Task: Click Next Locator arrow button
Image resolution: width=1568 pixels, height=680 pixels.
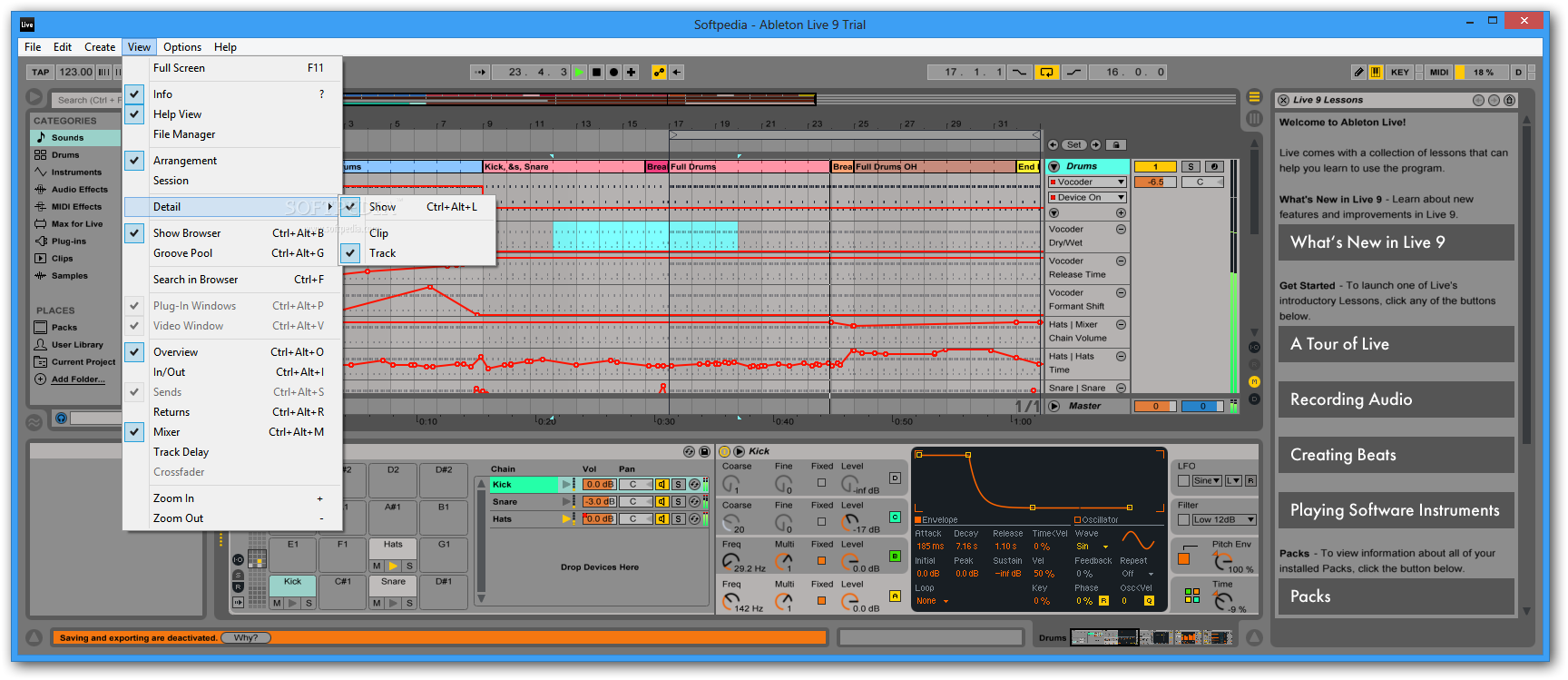Action: [1096, 144]
